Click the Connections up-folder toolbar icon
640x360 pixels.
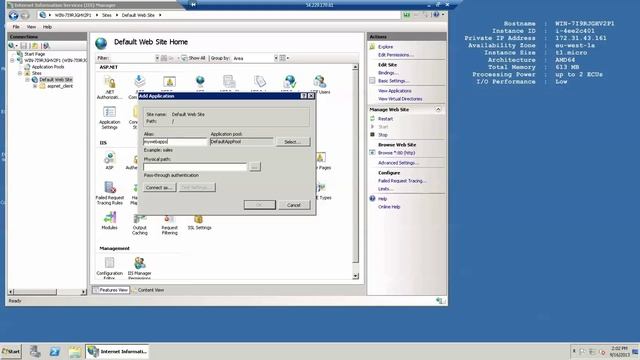(x=35, y=46)
